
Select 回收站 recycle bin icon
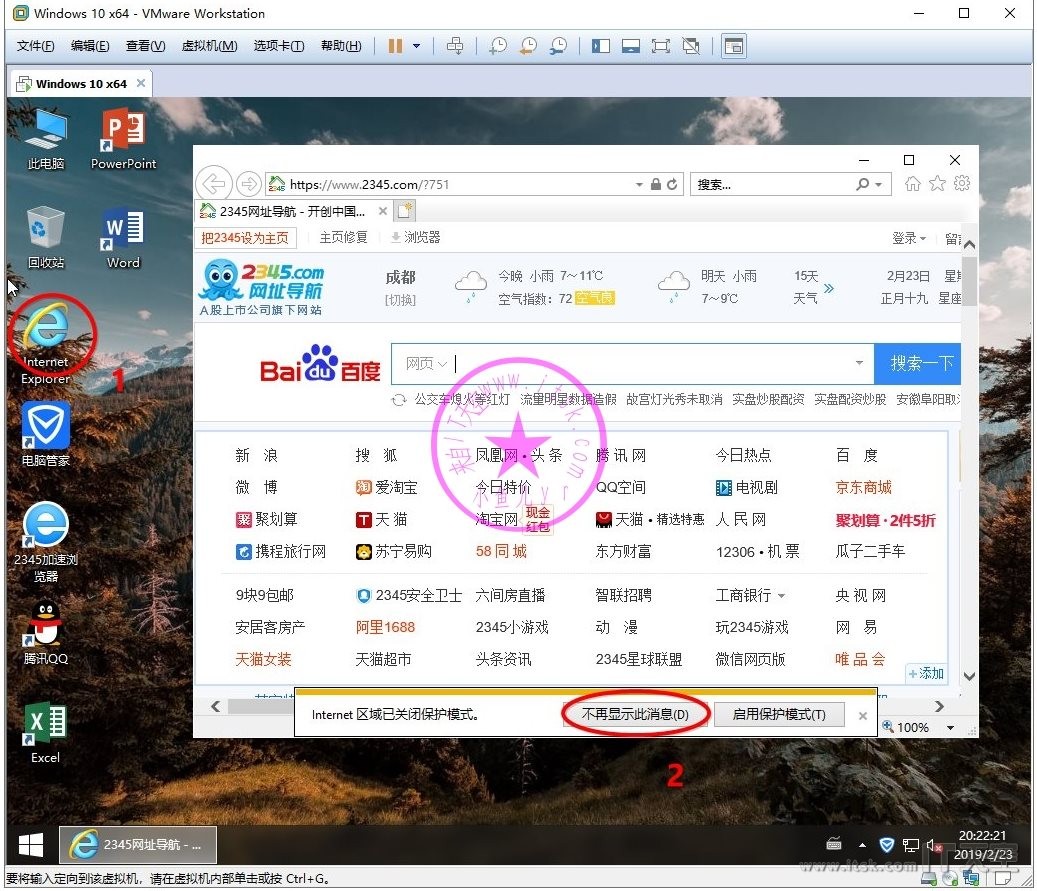pos(46,238)
